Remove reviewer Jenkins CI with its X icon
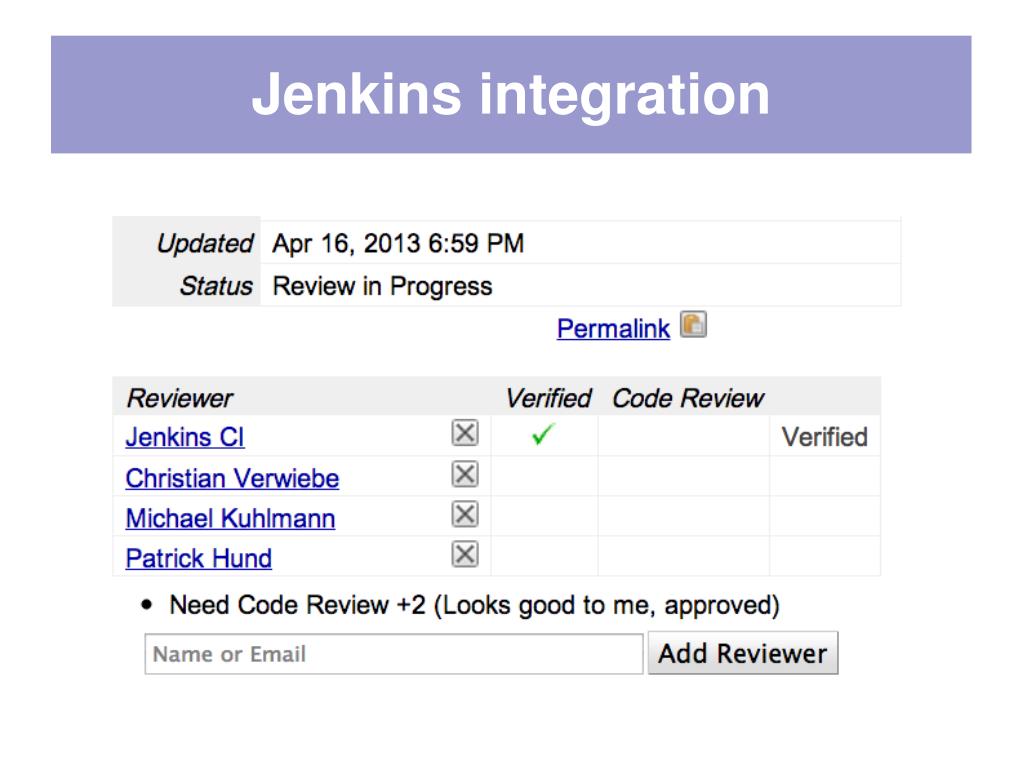The image size is (1023, 767). [x=465, y=432]
